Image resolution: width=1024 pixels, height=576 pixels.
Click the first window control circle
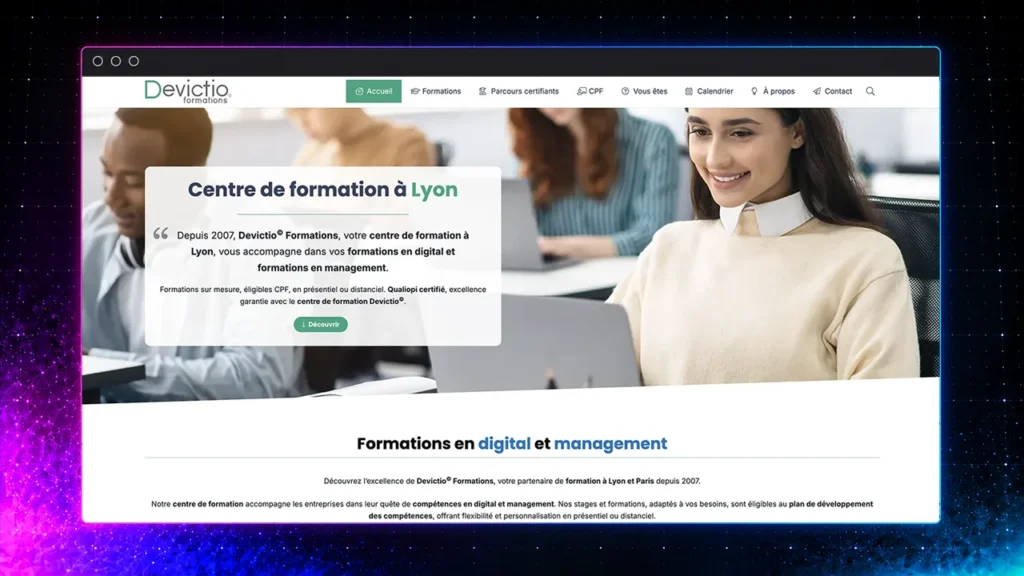point(98,61)
